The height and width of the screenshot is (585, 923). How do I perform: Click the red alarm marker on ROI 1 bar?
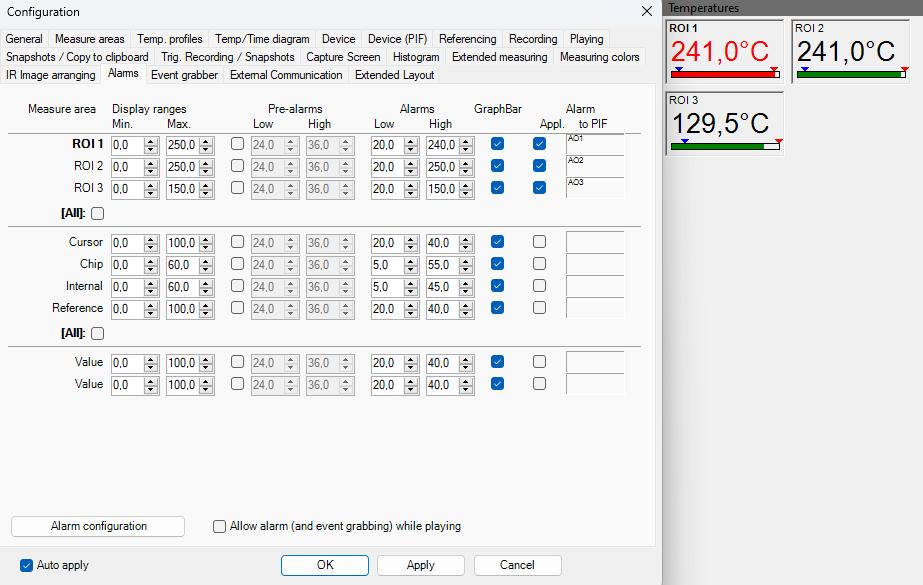click(775, 68)
